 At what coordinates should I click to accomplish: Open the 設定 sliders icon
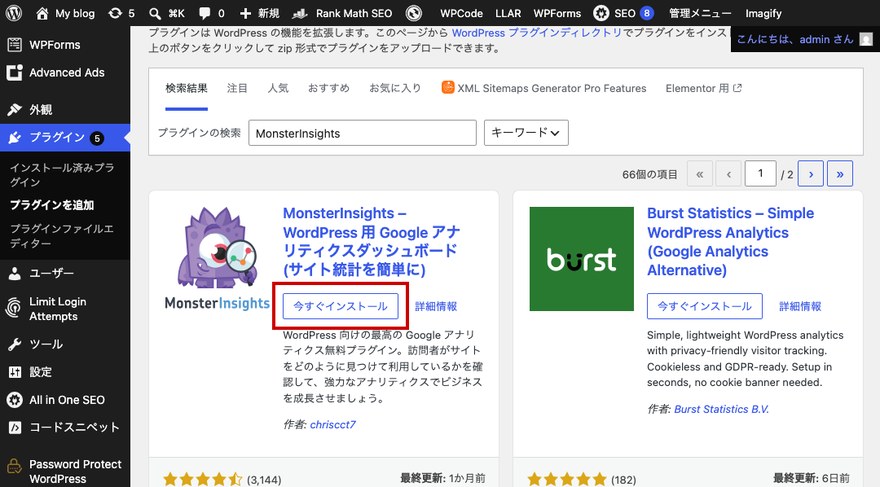point(15,372)
